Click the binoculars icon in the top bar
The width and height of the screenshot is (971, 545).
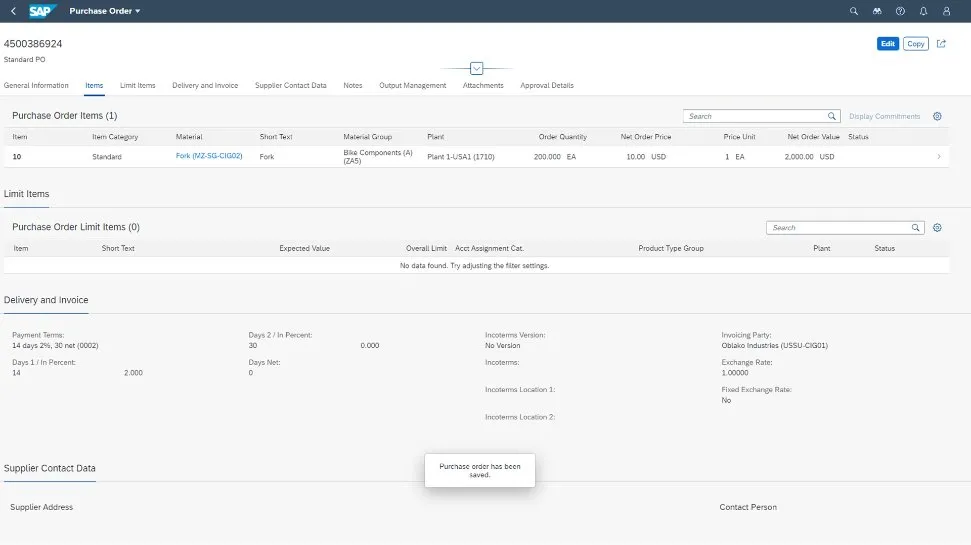[x=877, y=11]
